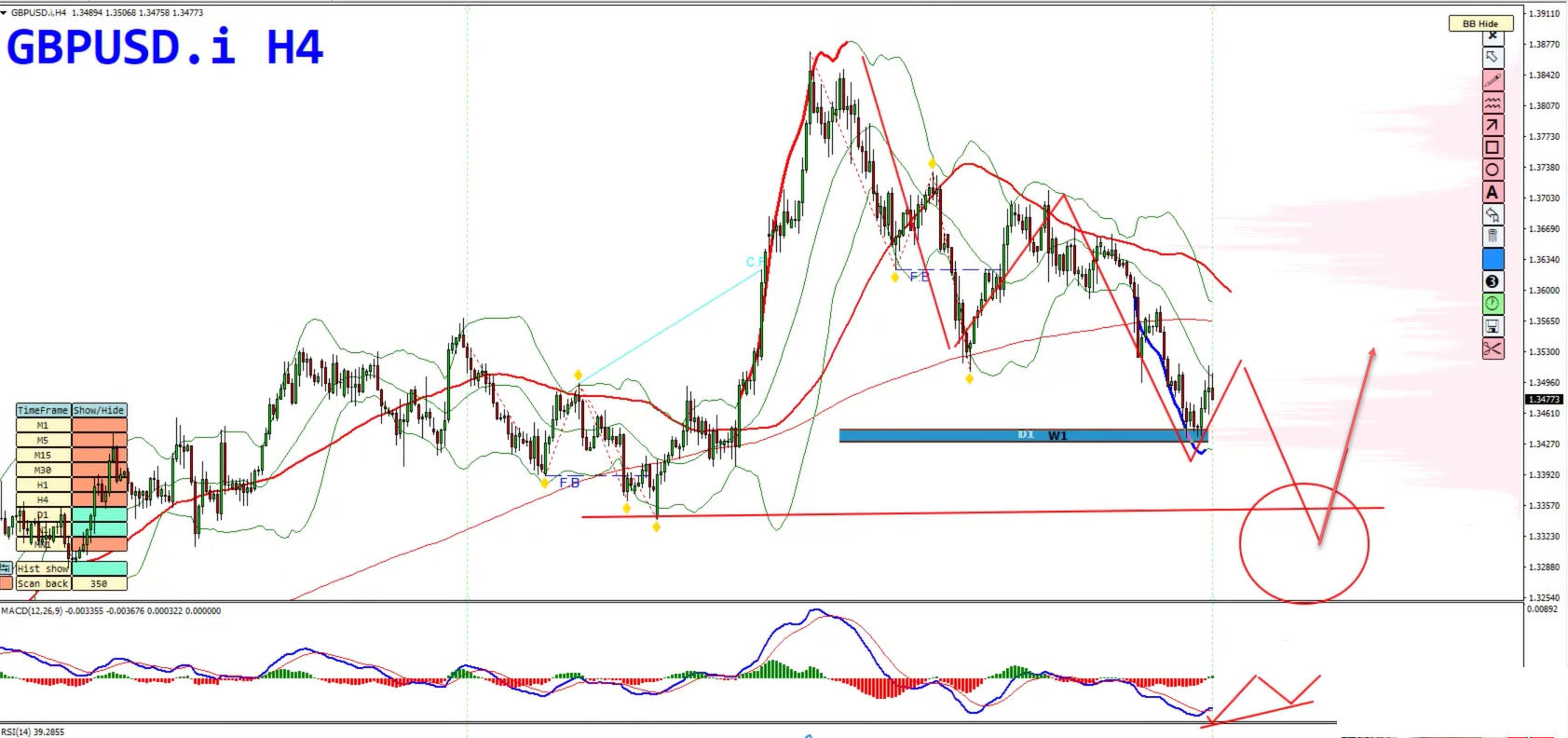Image resolution: width=1568 pixels, height=738 pixels.
Task: Select the pencil freehand drawing tool
Action: click(x=1493, y=80)
